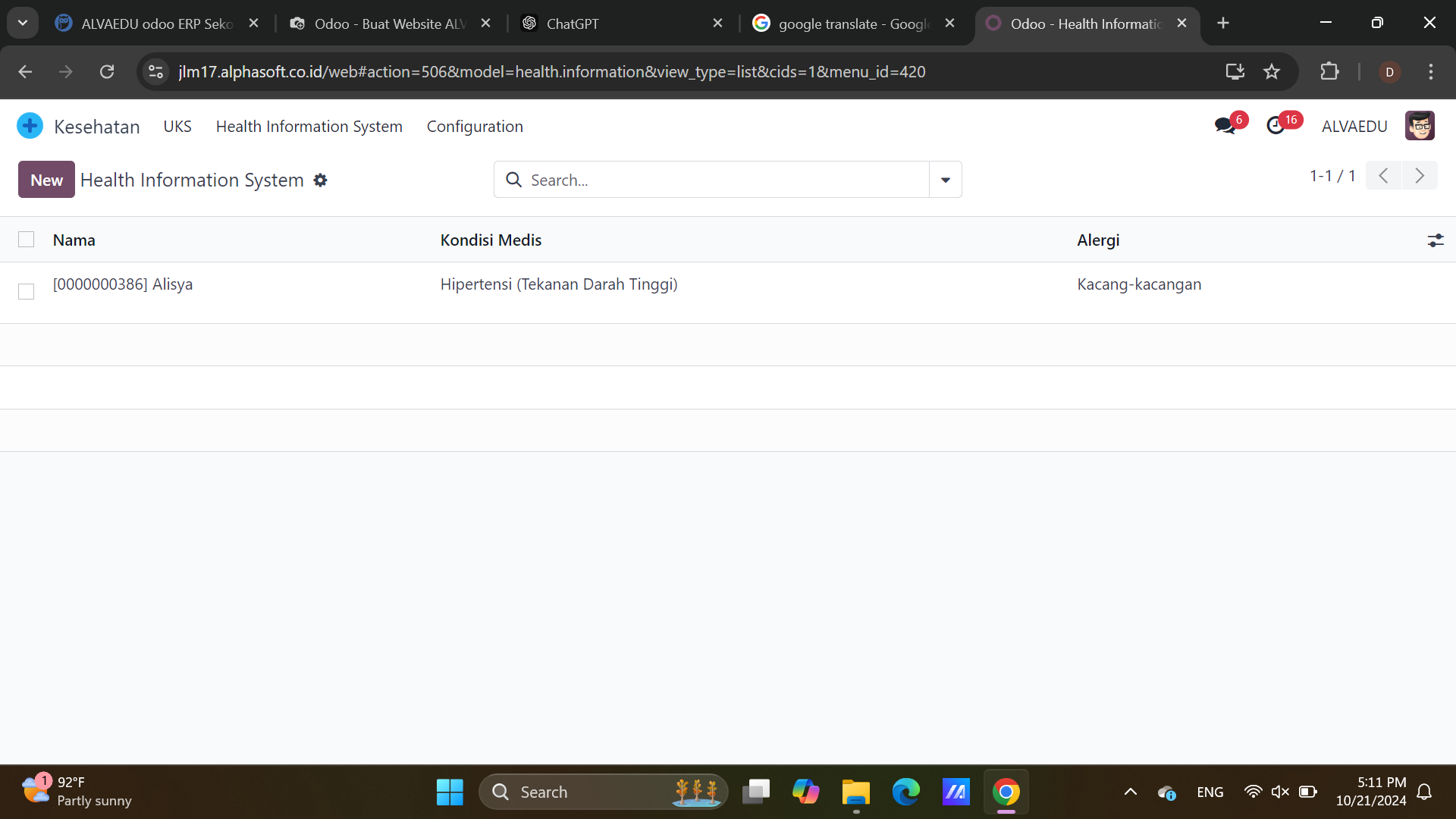Open the activities clock icon
This screenshot has width=1456, height=819.
point(1276,126)
